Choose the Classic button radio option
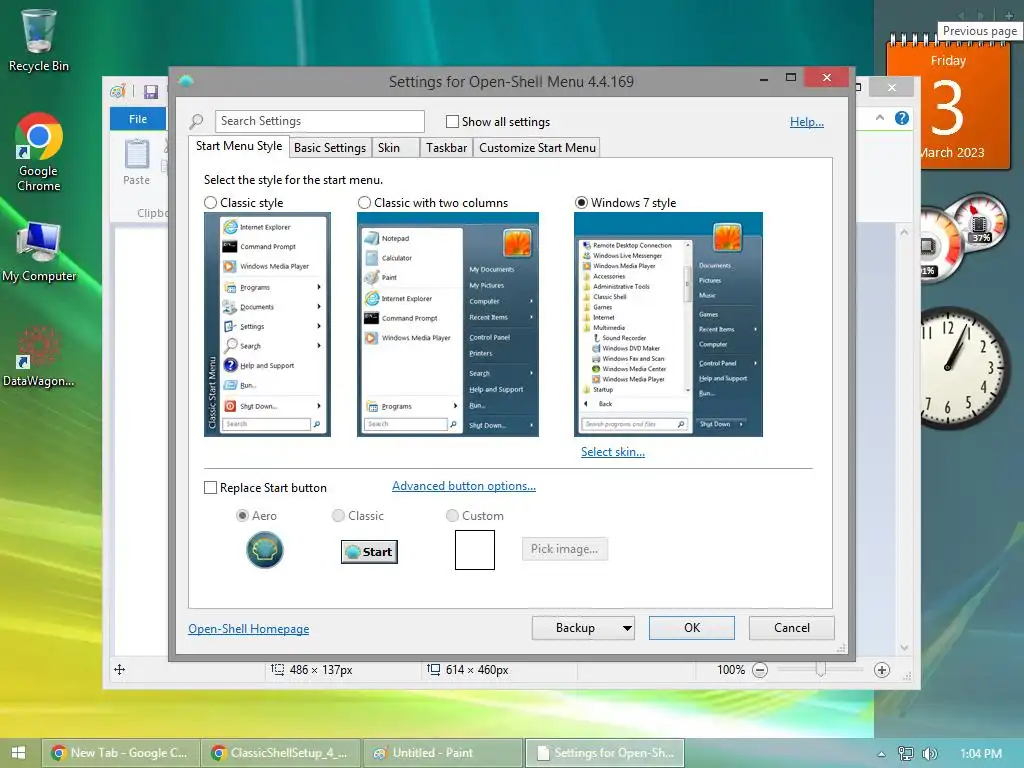Viewport: 1024px width, 768px height. point(338,515)
